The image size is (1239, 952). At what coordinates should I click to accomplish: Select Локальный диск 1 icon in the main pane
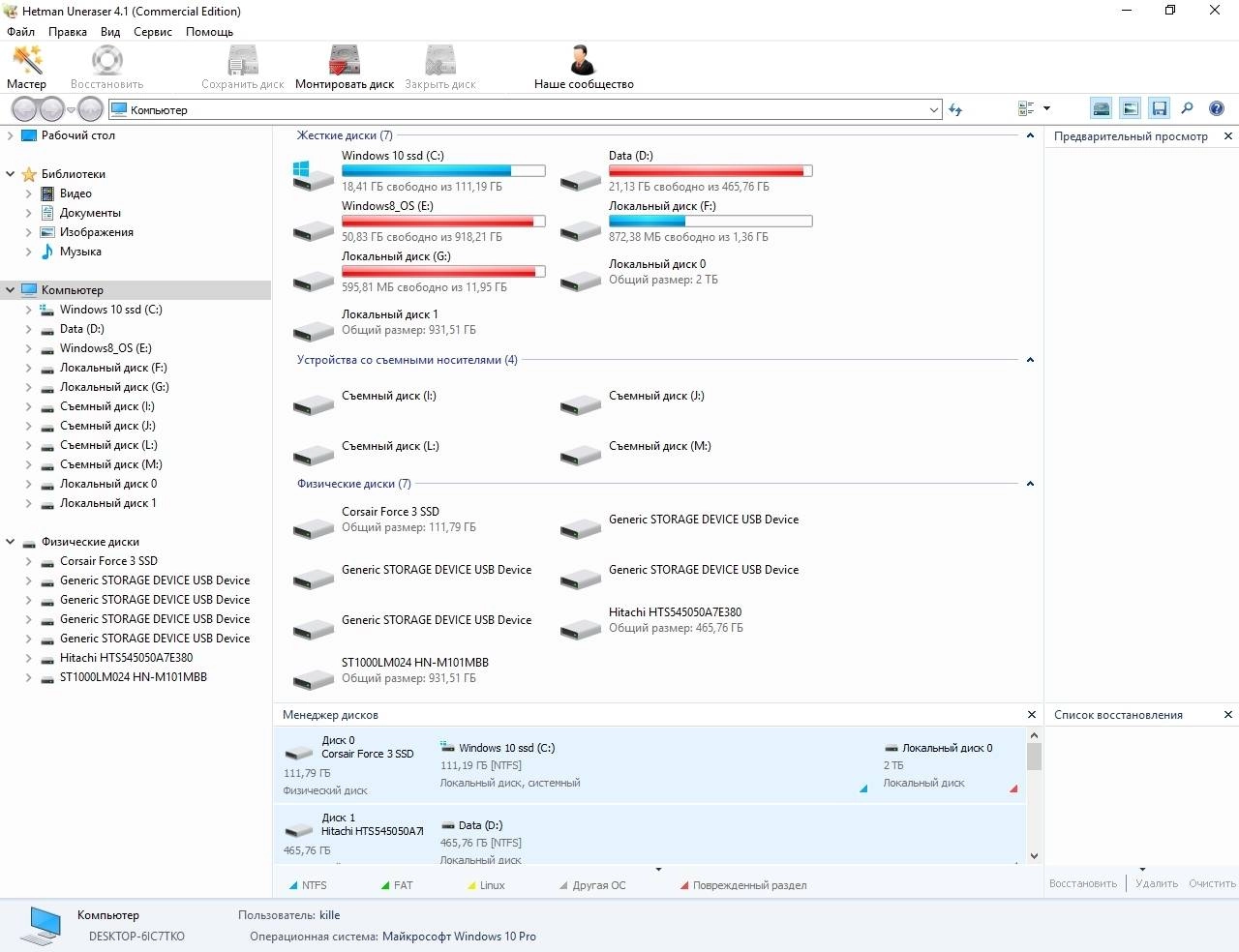point(314,330)
